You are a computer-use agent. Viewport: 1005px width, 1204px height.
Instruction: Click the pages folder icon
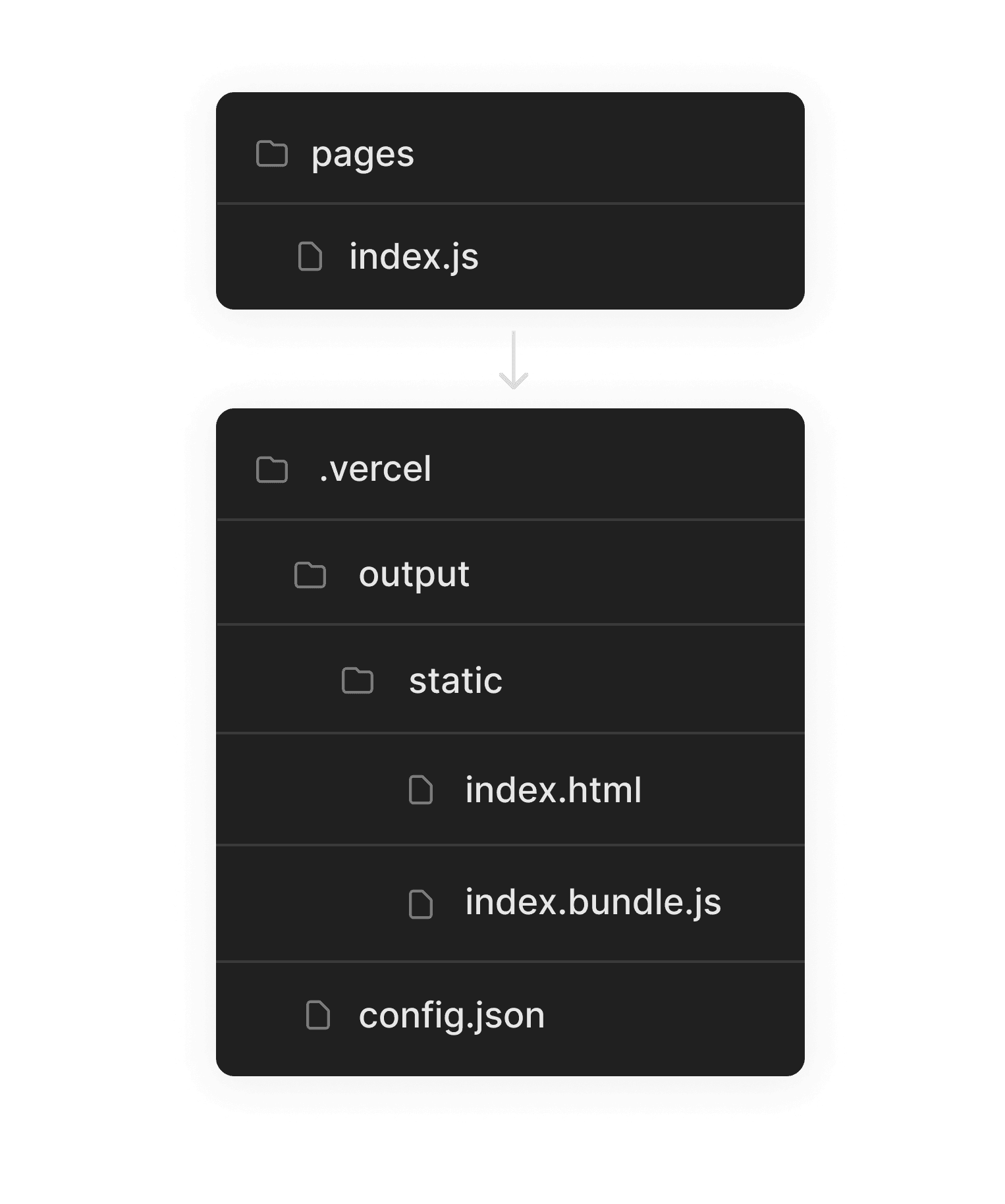271,154
